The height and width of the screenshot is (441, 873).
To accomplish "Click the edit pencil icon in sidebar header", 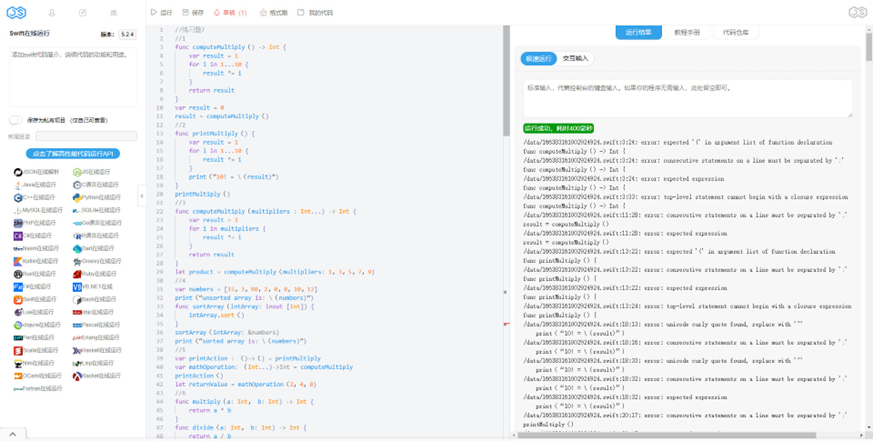I will pos(83,12).
